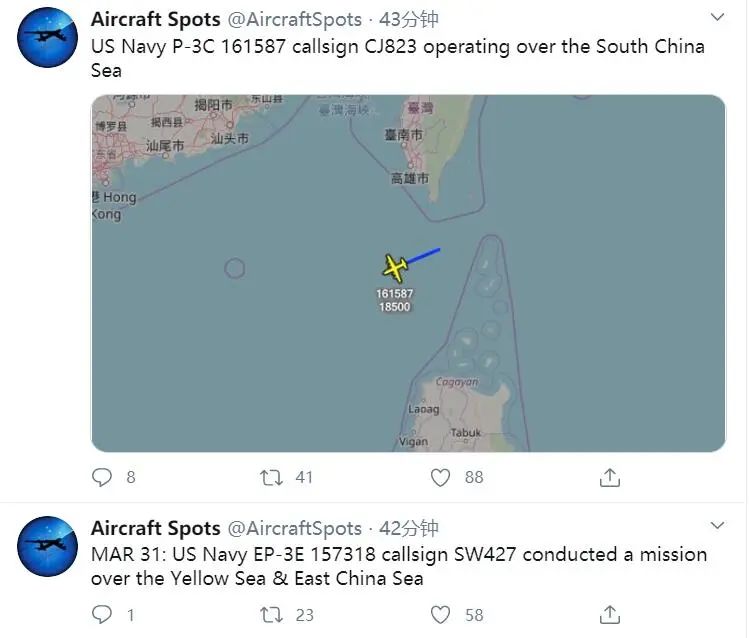Click the yellow aircraft marker on map
Screen dimensions: 750x638
pyautogui.click(x=395, y=267)
